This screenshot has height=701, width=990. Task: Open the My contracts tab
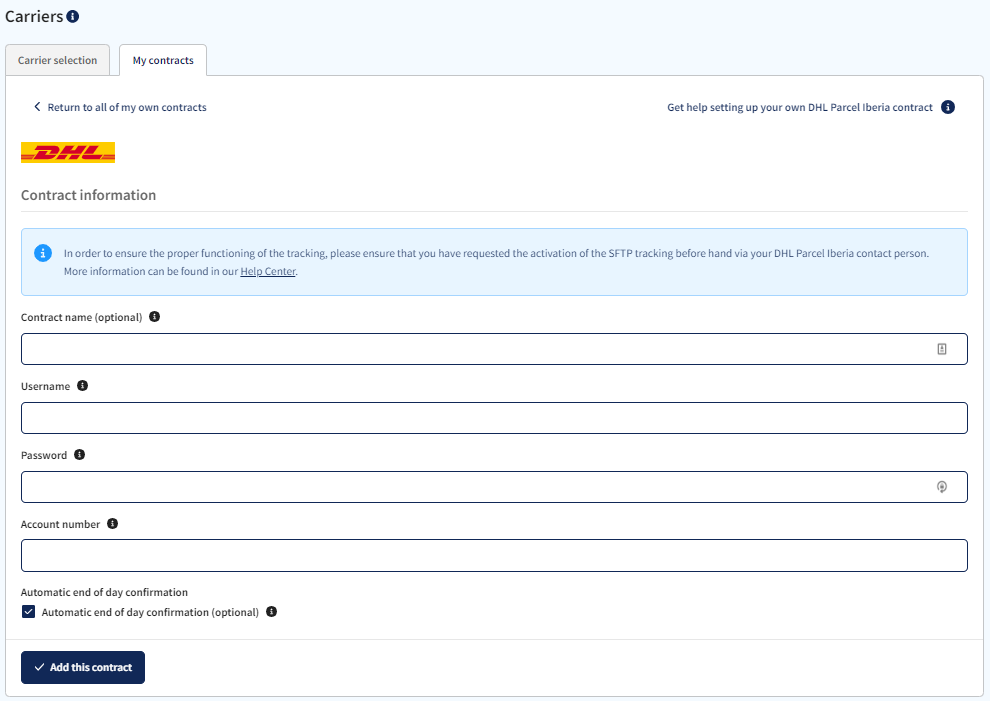162,60
